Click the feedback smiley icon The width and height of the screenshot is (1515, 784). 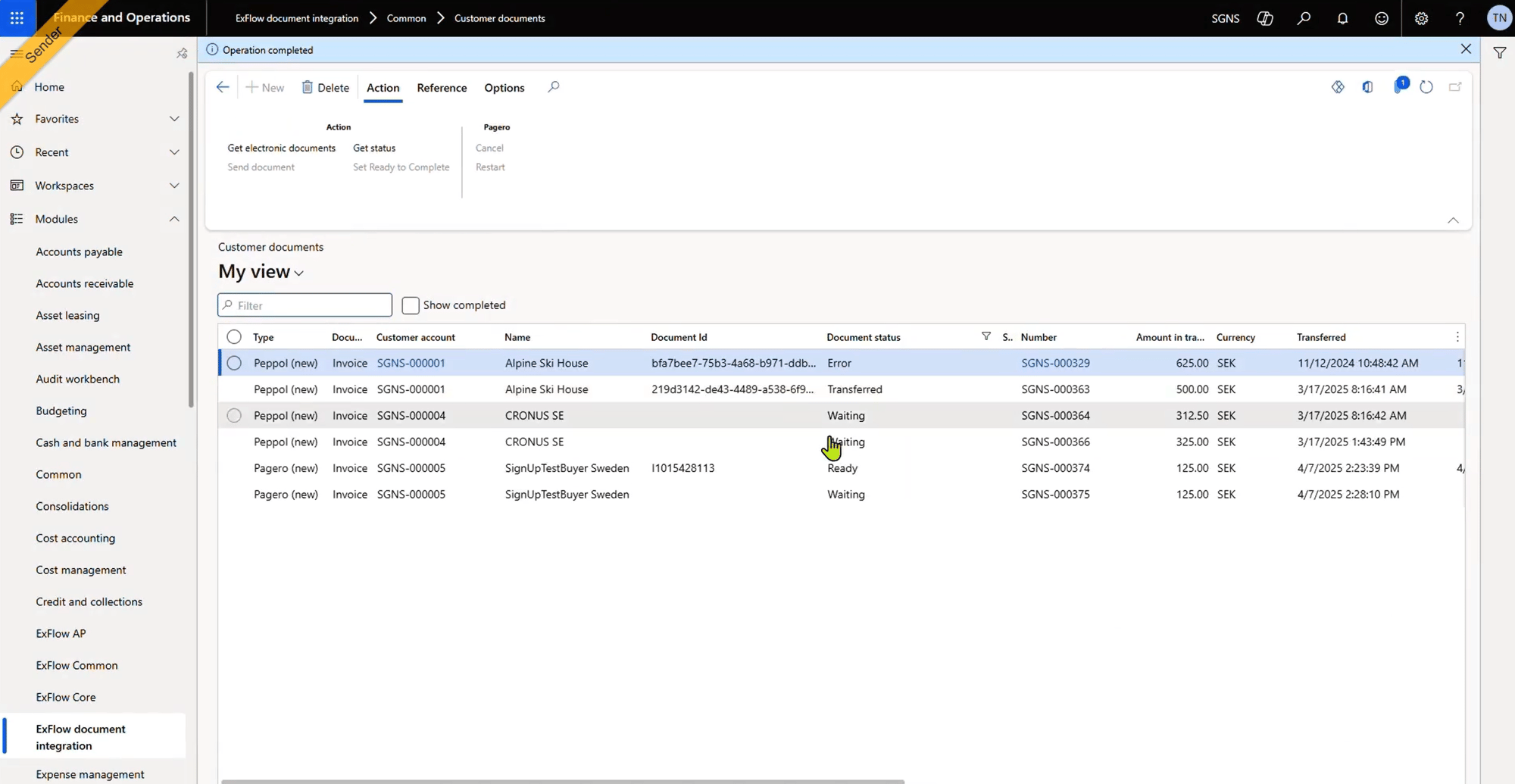[1381, 18]
